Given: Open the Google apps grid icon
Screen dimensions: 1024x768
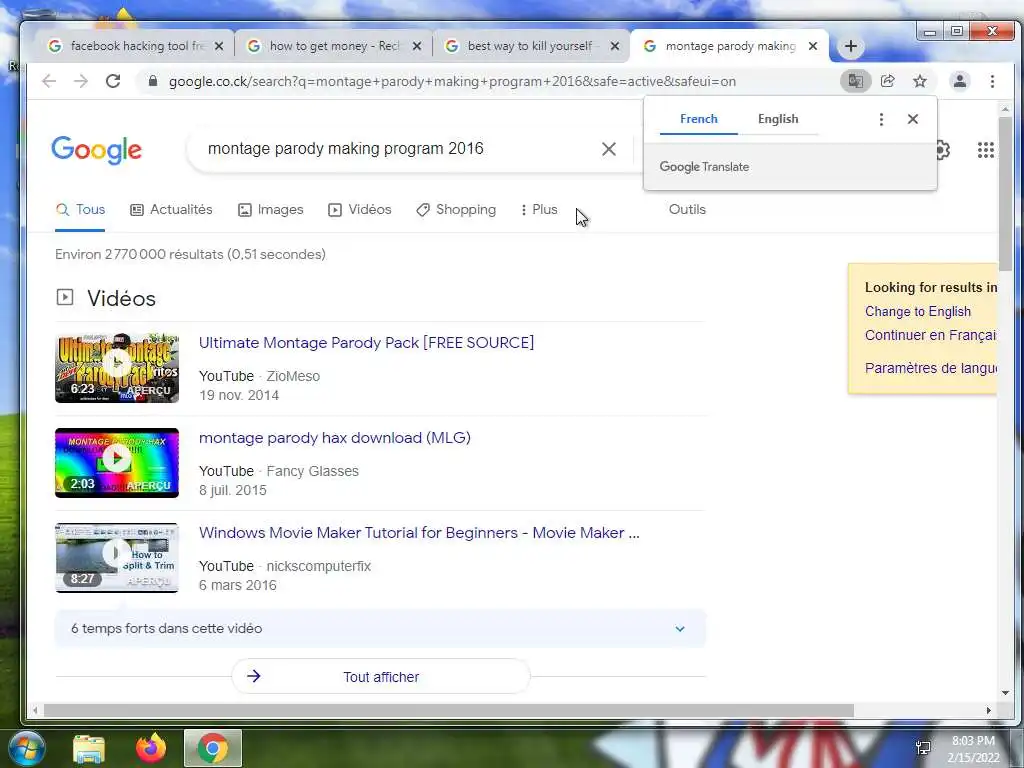Looking at the screenshot, I should [985, 150].
